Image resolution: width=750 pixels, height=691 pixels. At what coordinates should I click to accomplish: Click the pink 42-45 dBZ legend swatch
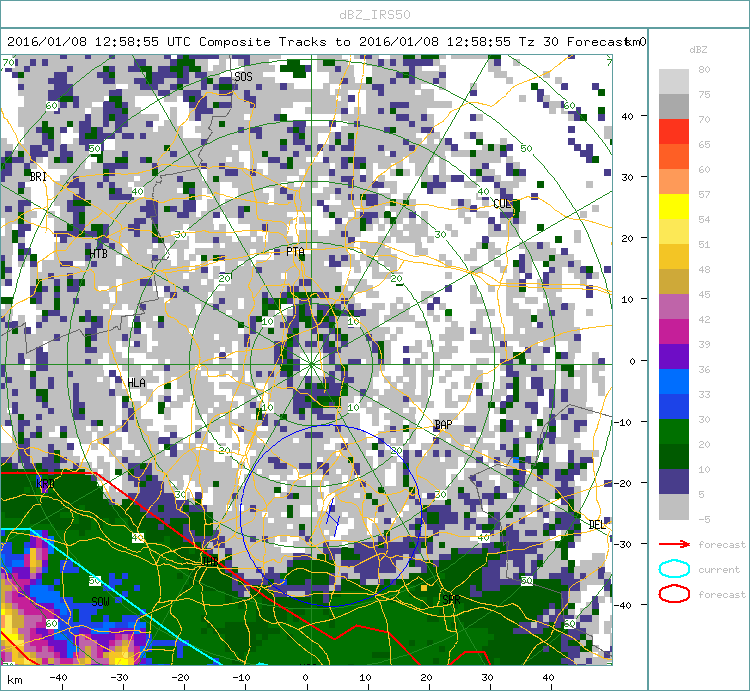pos(673,307)
